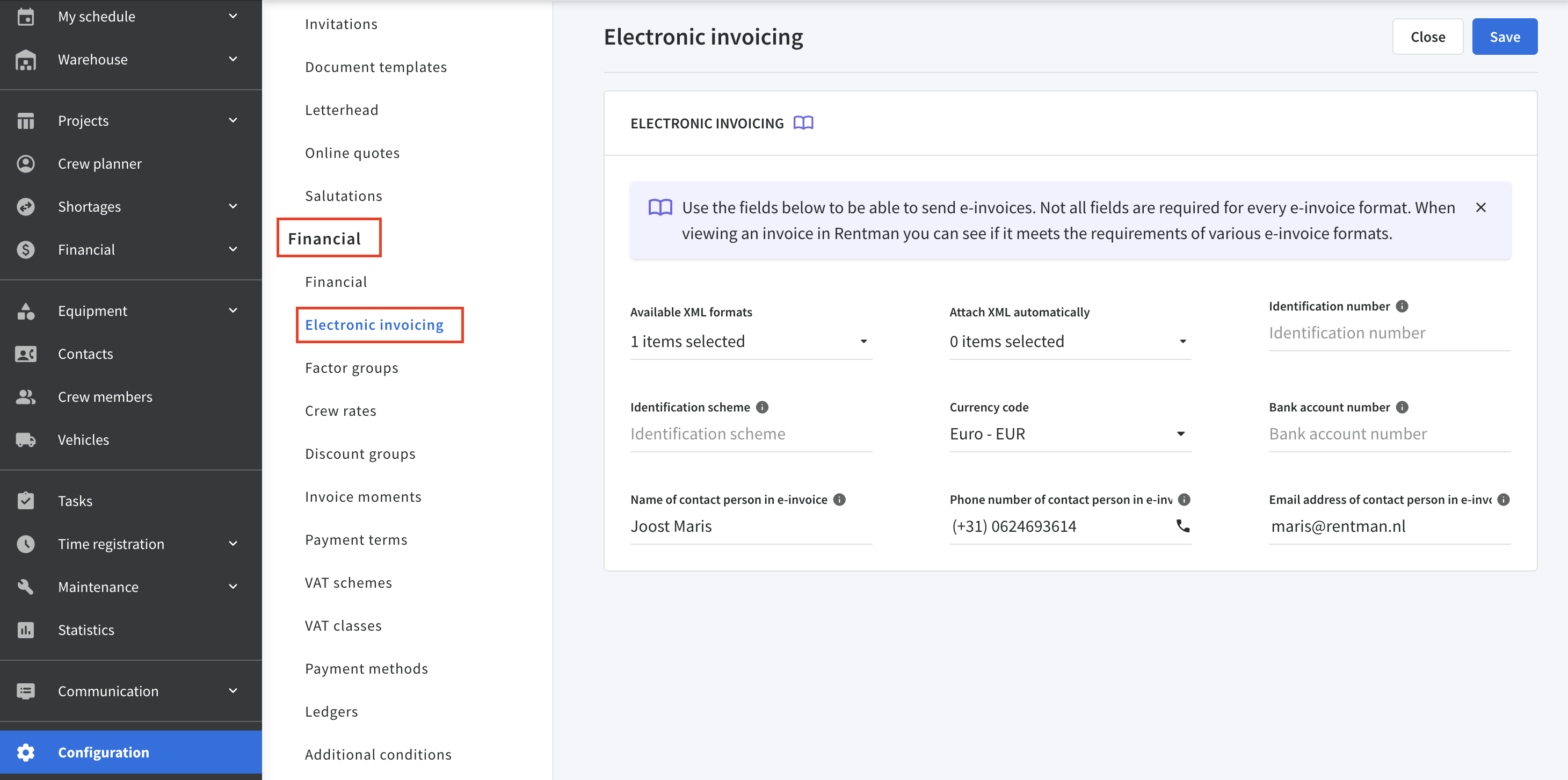Go to Contacts in sidebar
Image resolution: width=1568 pixels, height=780 pixels.
pyautogui.click(x=85, y=354)
